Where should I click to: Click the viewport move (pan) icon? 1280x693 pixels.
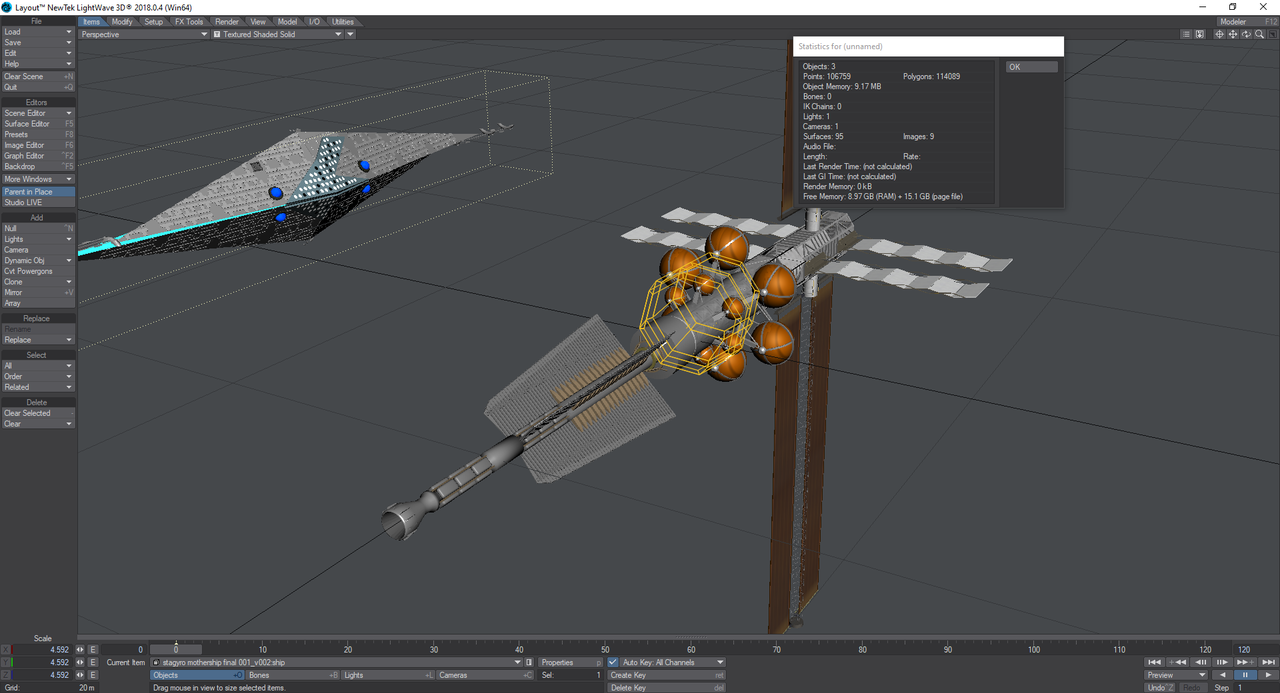(x=1233, y=34)
